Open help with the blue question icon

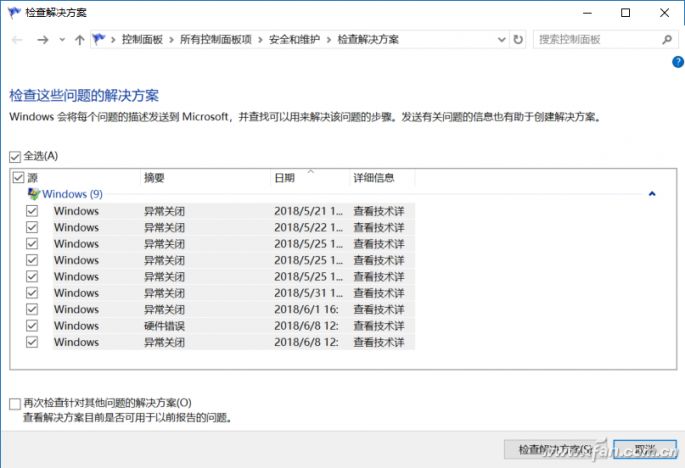coord(678,62)
